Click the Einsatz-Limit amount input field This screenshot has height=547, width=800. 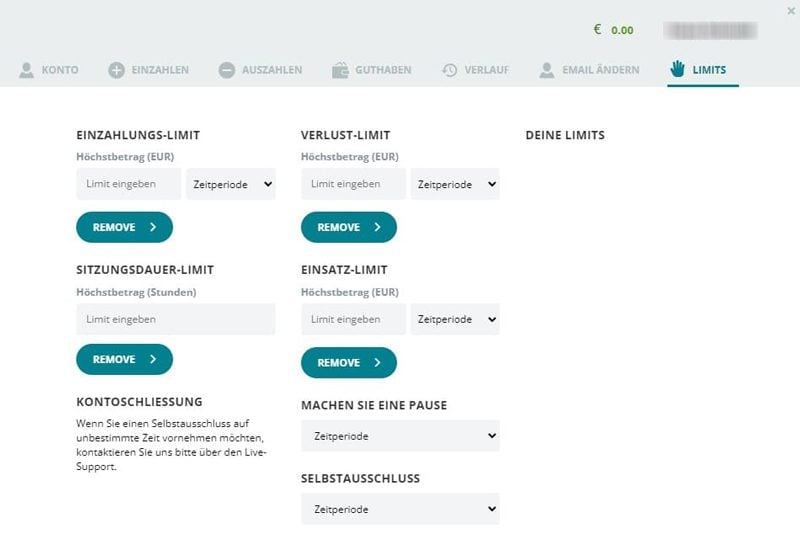pos(353,319)
